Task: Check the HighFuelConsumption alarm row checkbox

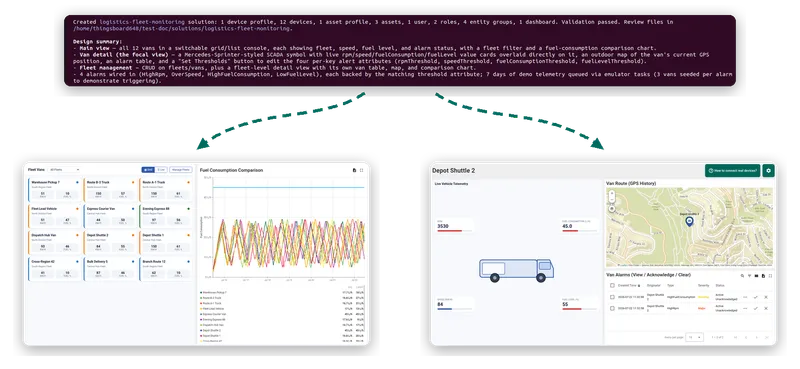Action: pyautogui.click(x=612, y=297)
